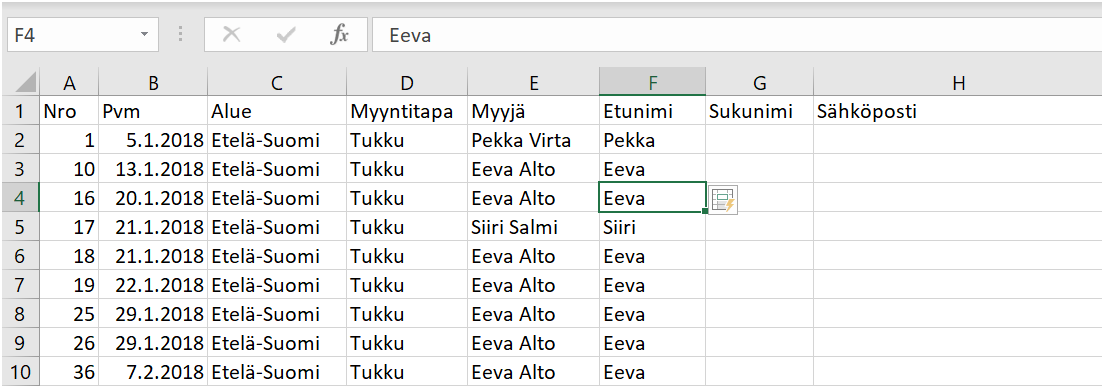The width and height of the screenshot is (1104, 388).
Task: Select column D header
Action: coord(406,82)
